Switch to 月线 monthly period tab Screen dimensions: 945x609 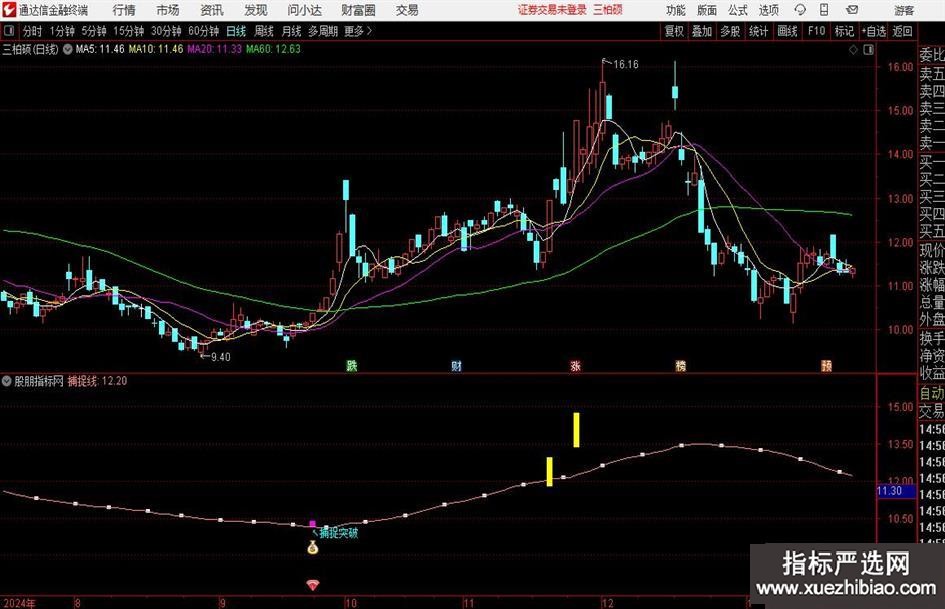point(291,31)
